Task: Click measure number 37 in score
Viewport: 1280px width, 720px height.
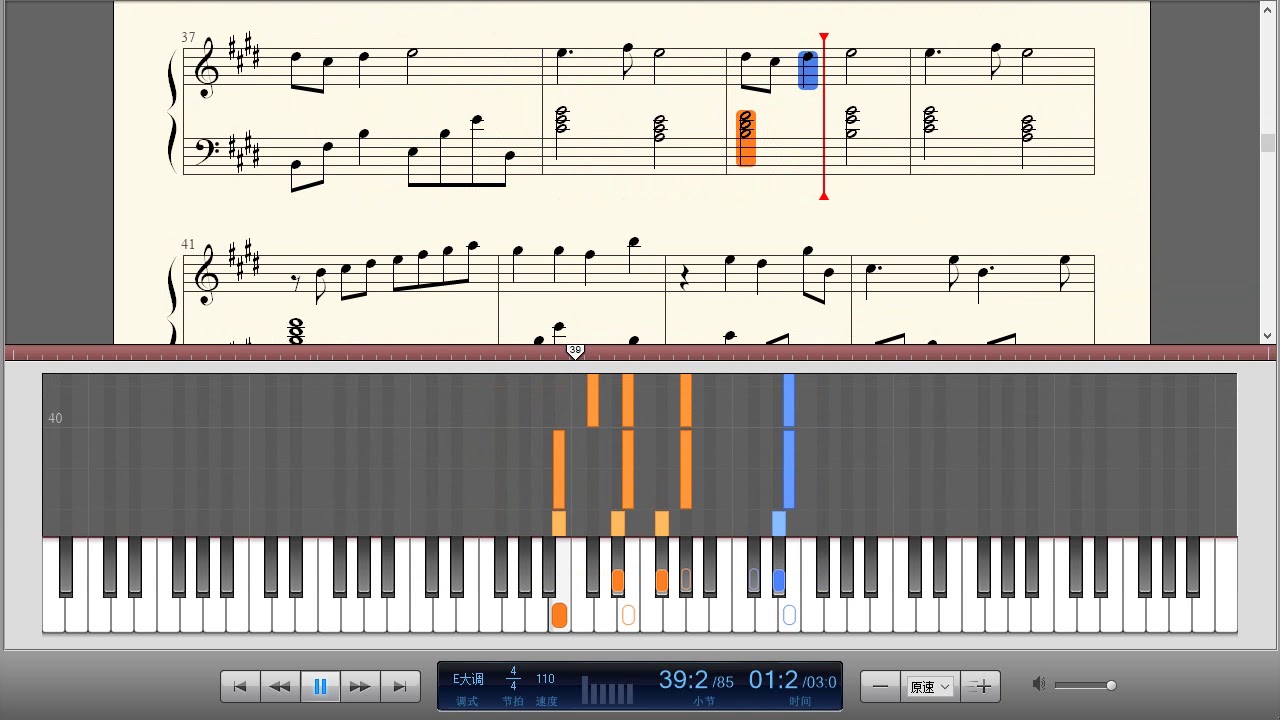Action: point(188,37)
